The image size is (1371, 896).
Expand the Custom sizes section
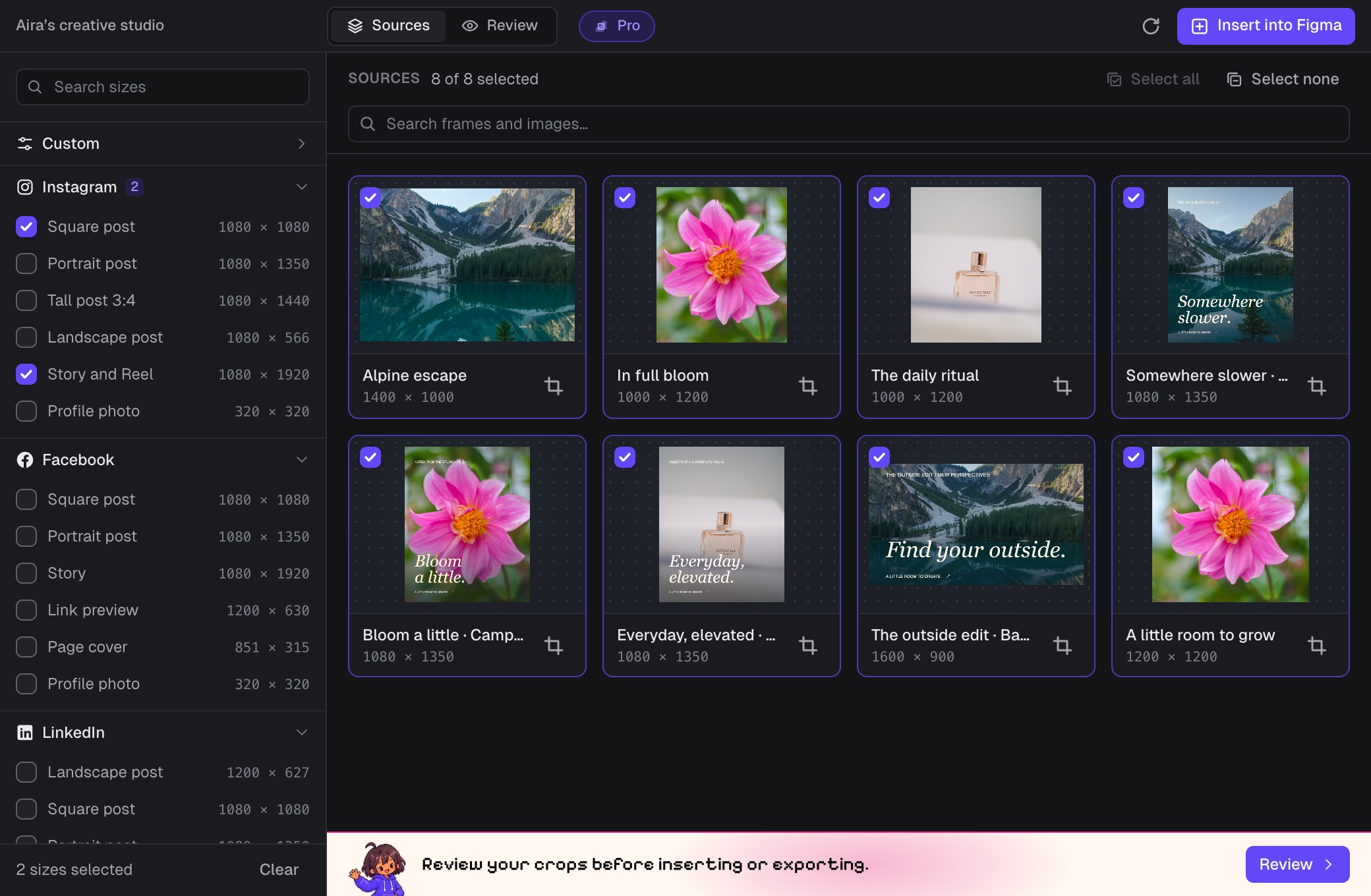point(163,144)
